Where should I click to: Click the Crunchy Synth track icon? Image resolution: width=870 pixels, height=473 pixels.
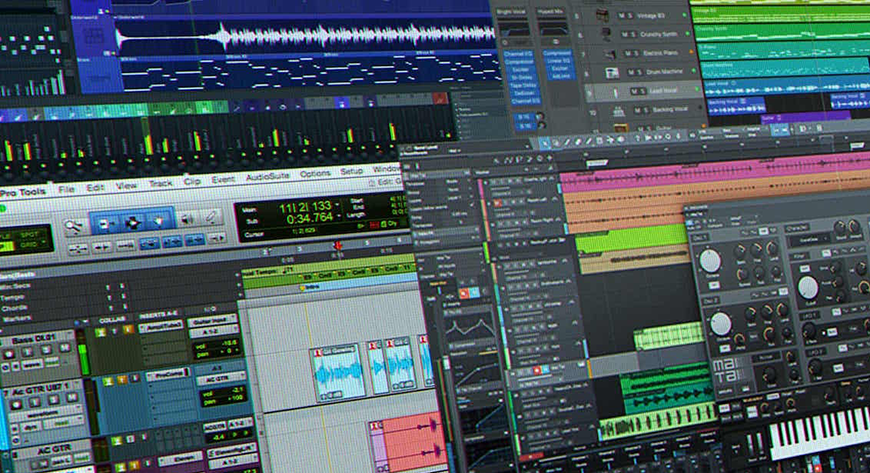(x=606, y=34)
